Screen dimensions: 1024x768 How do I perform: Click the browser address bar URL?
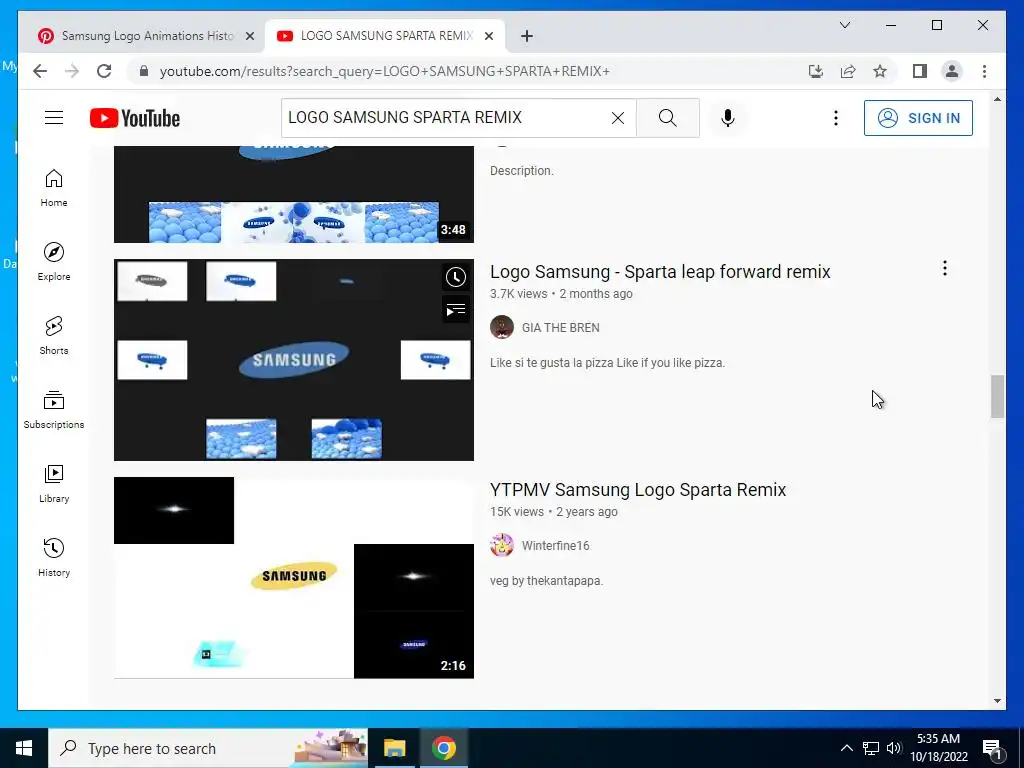click(x=385, y=71)
